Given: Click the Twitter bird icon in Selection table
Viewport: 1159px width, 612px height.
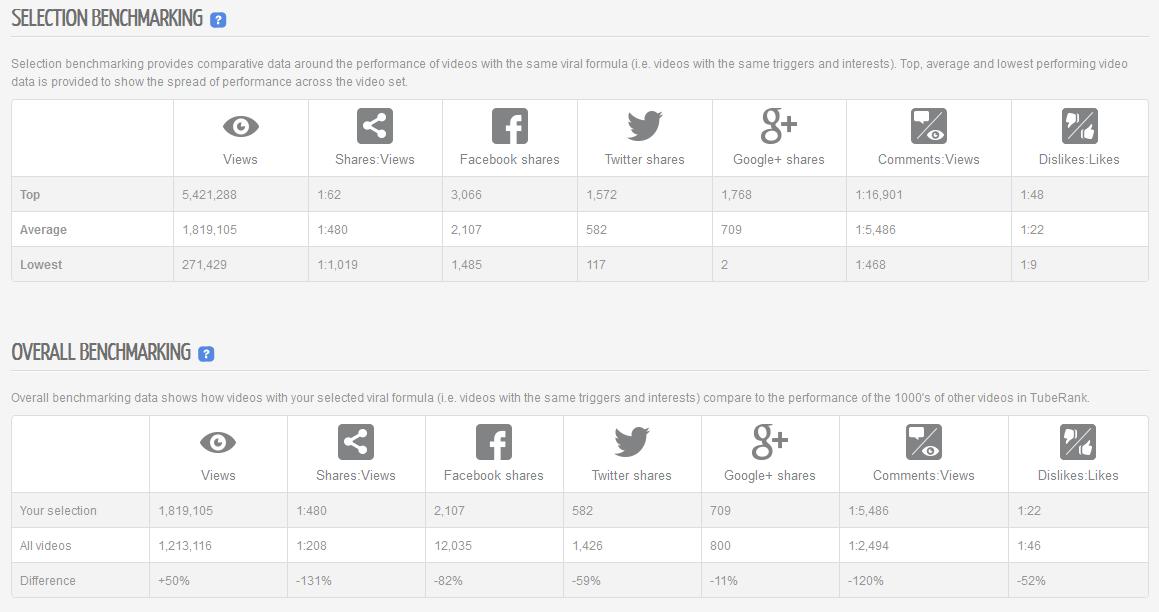Looking at the screenshot, I should (x=645, y=126).
